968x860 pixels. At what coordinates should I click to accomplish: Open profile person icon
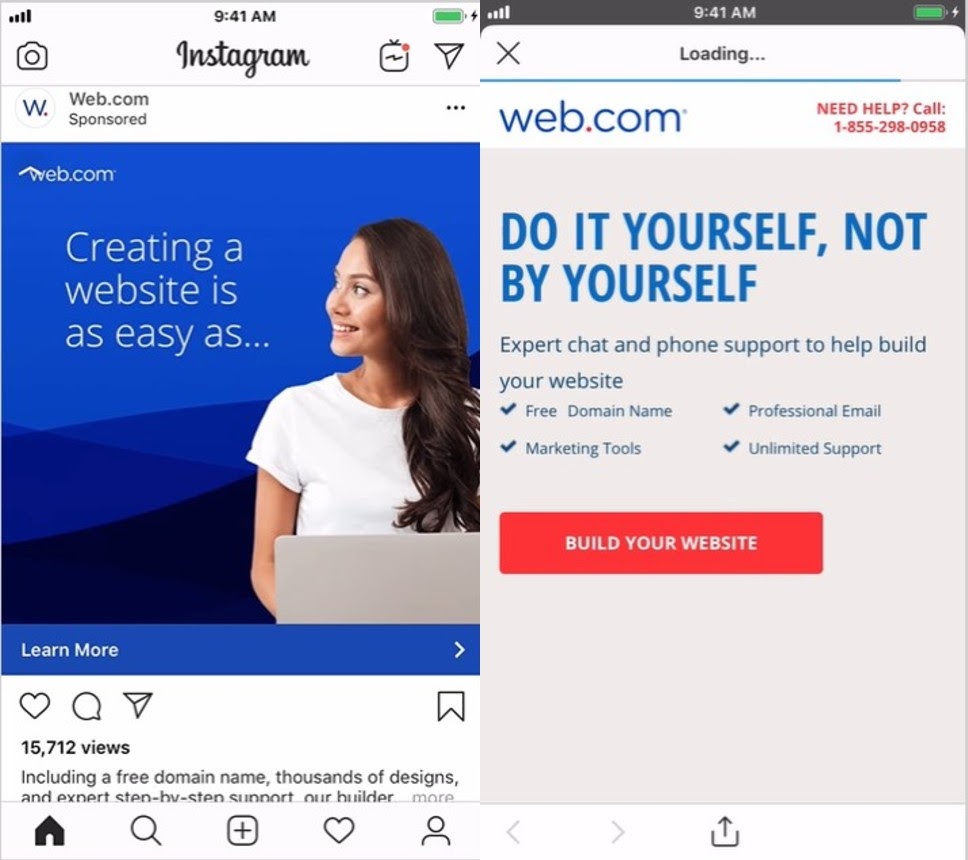pos(436,830)
